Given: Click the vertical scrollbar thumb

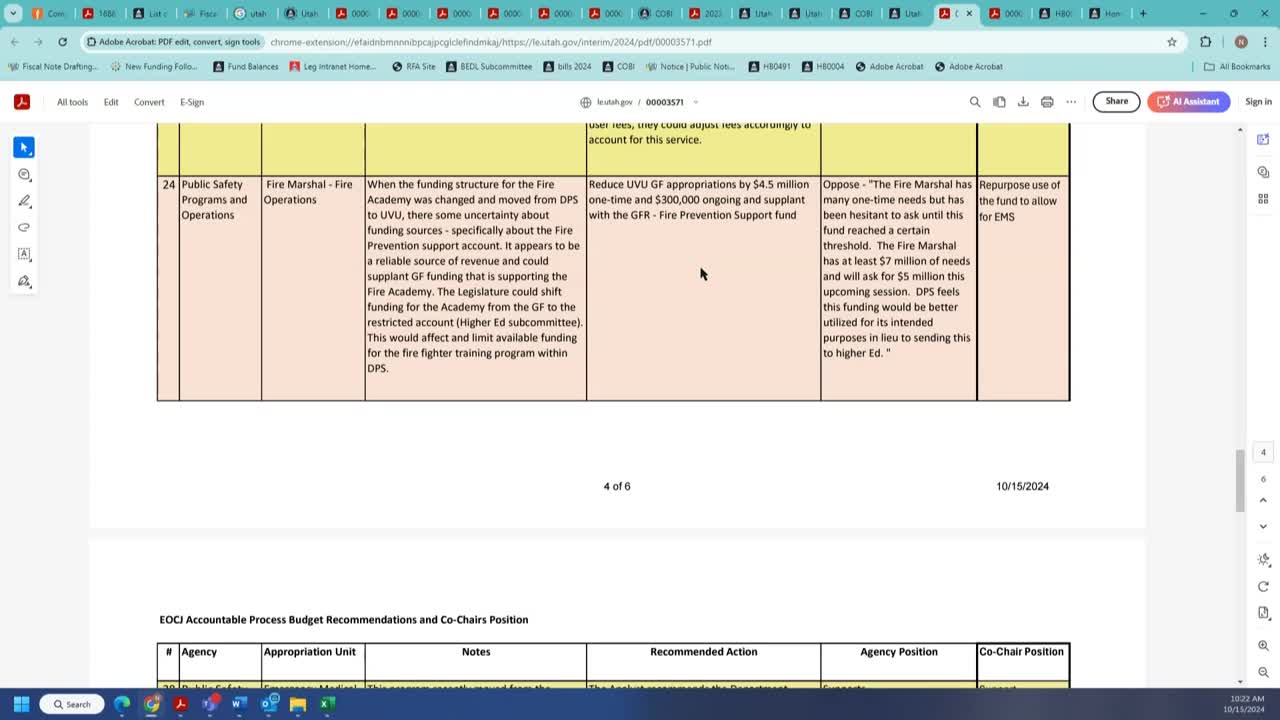Looking at the screenshot, I should (1240, 480).
